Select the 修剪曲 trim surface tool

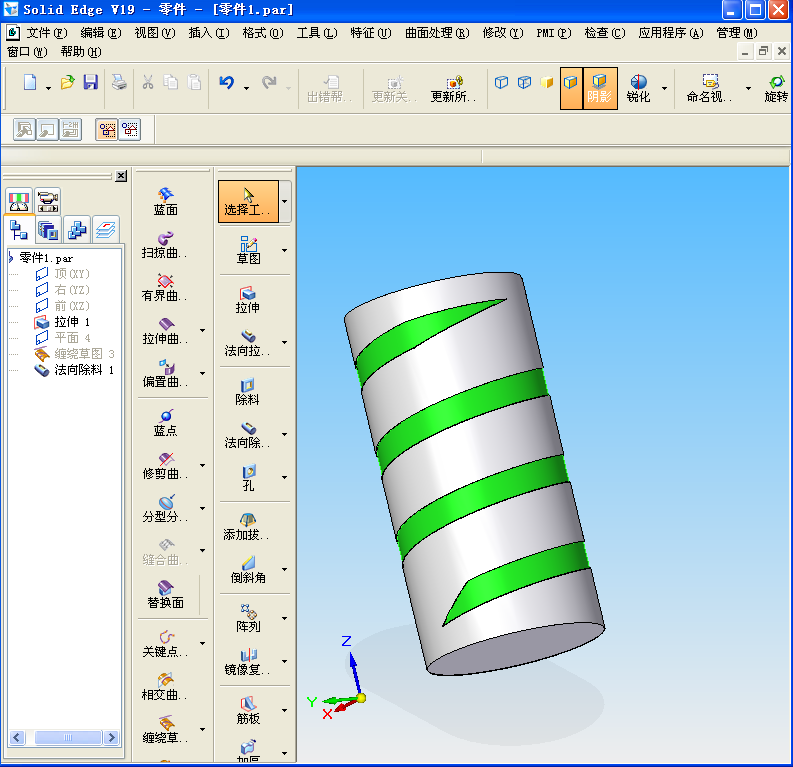(x=164, y=466)
